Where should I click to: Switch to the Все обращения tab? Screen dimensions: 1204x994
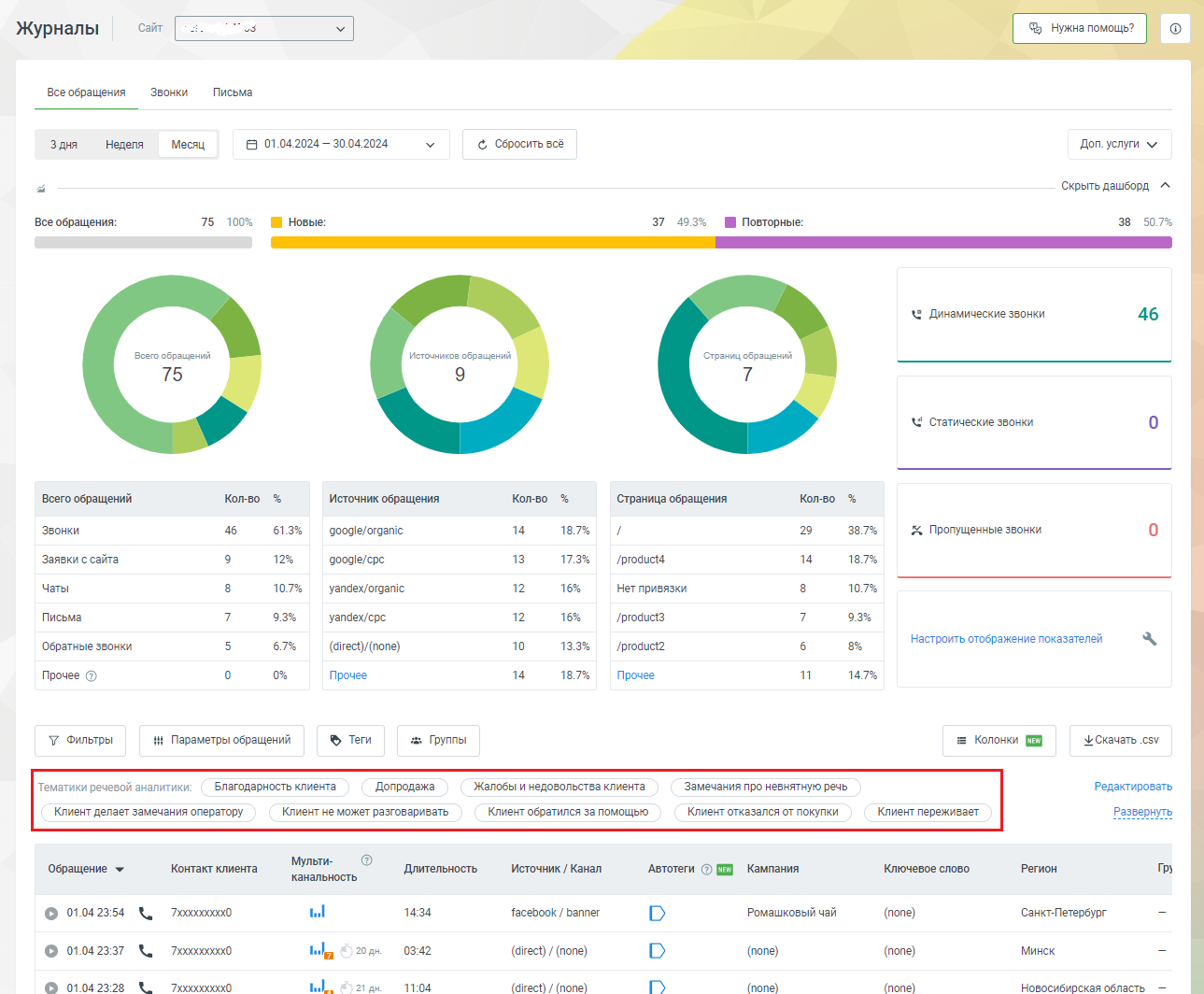86,92
